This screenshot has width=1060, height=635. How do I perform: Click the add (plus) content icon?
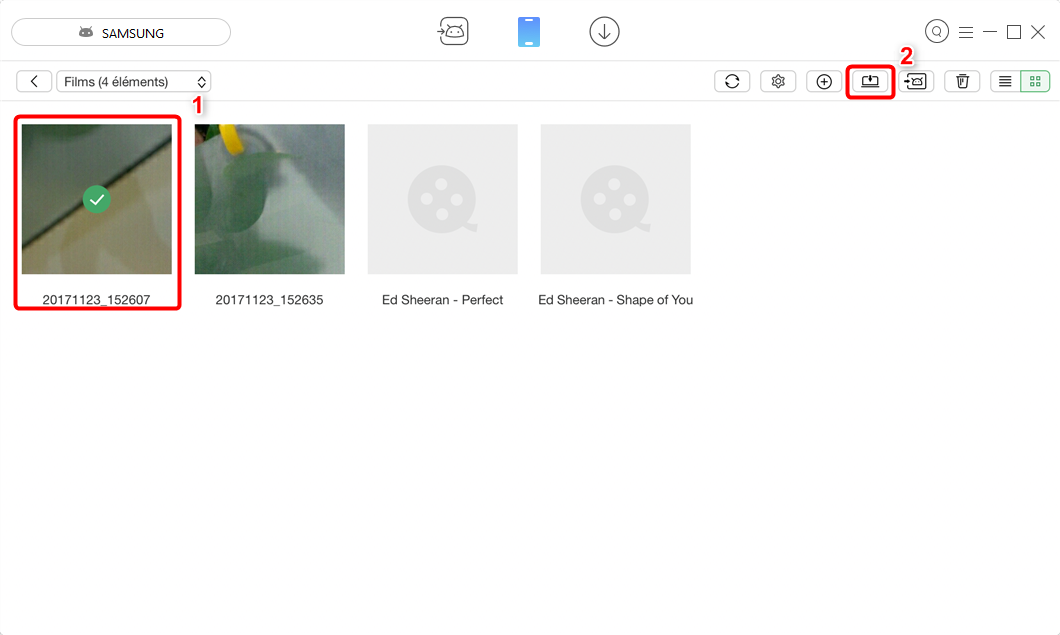click(824, 82)
